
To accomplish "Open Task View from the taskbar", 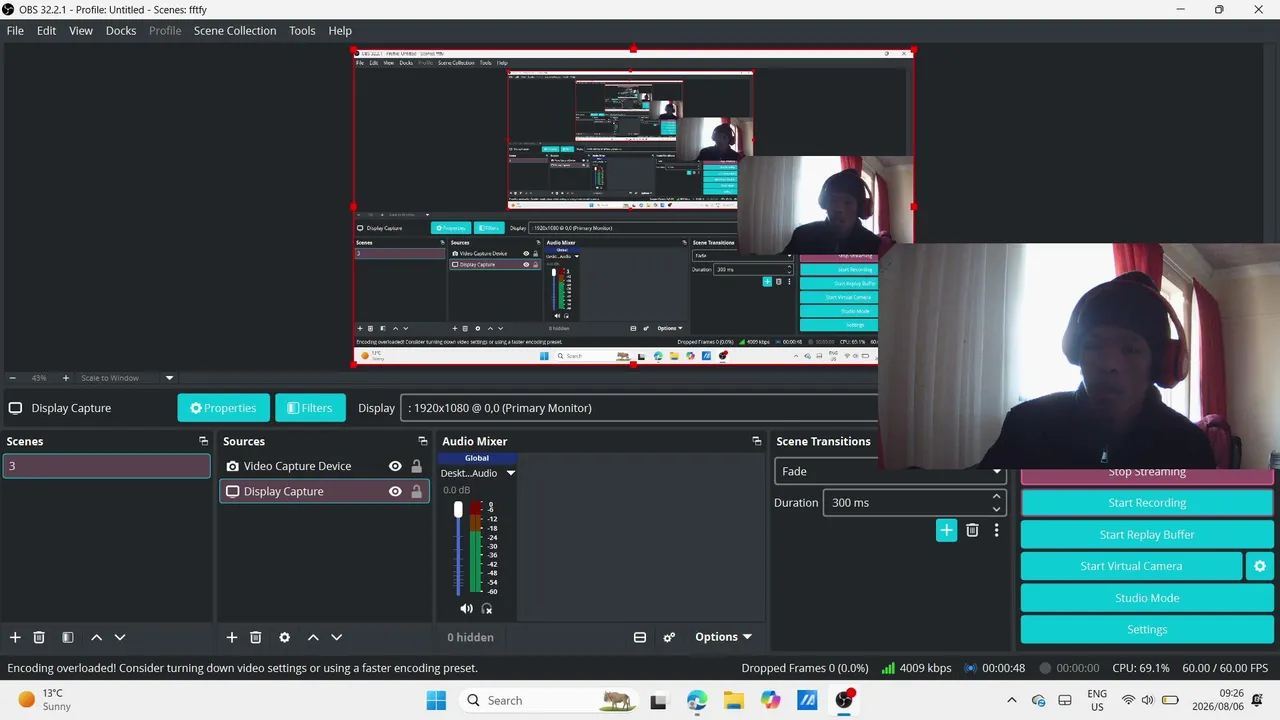I will (x=659, y=700).
